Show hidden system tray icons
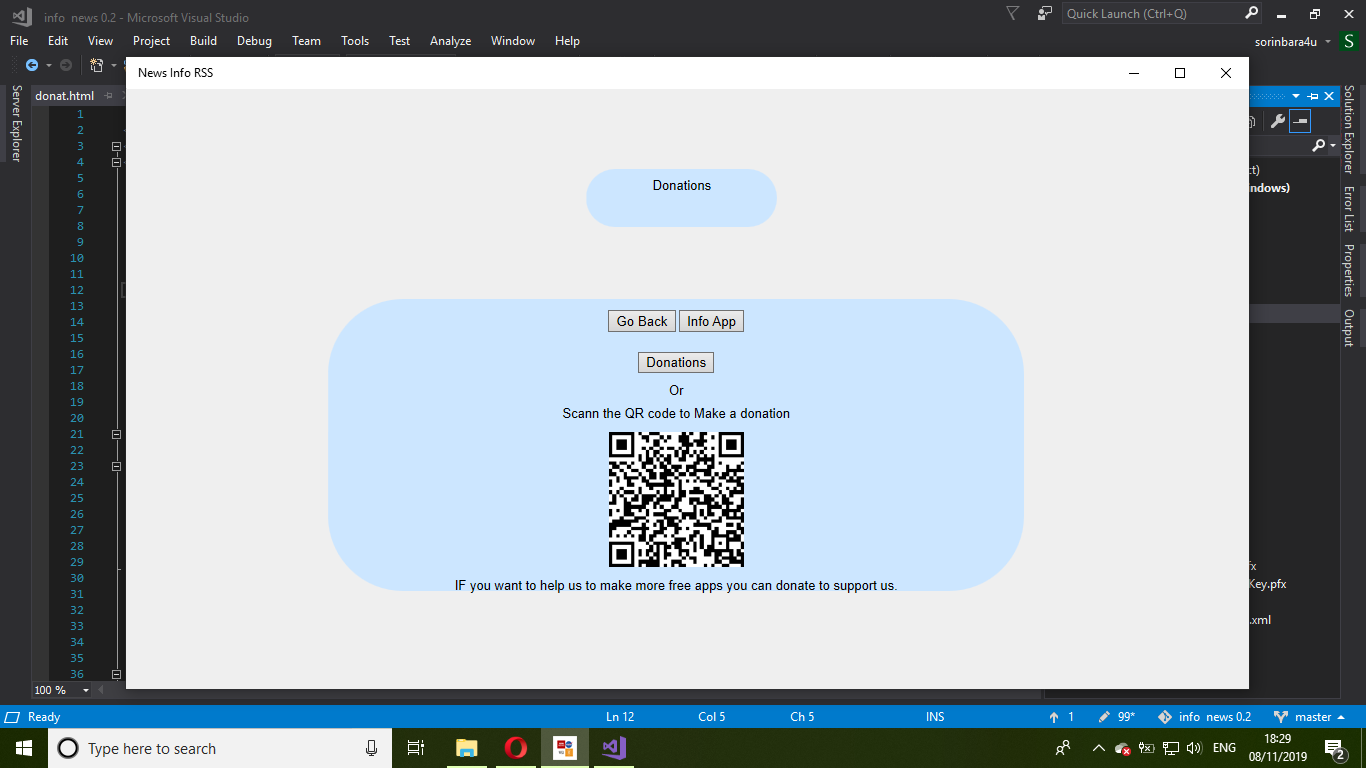 [1098, 748]
